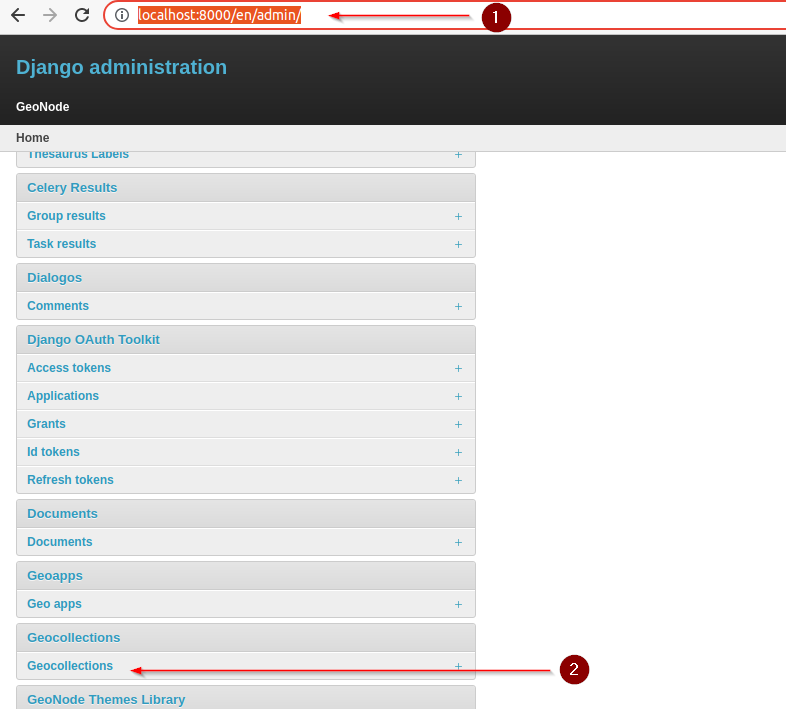
Task: Open Group results model link
Action: pyautogui.click(x=66, y=216)
